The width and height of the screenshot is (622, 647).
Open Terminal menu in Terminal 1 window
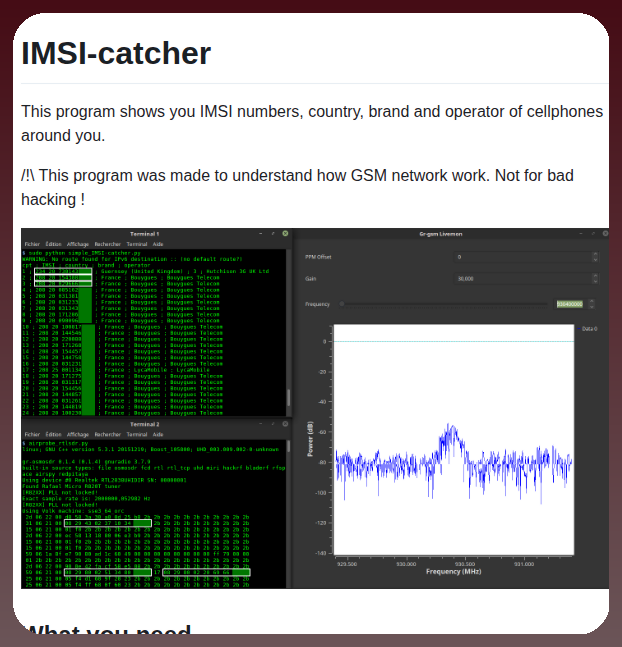[137, 244]
